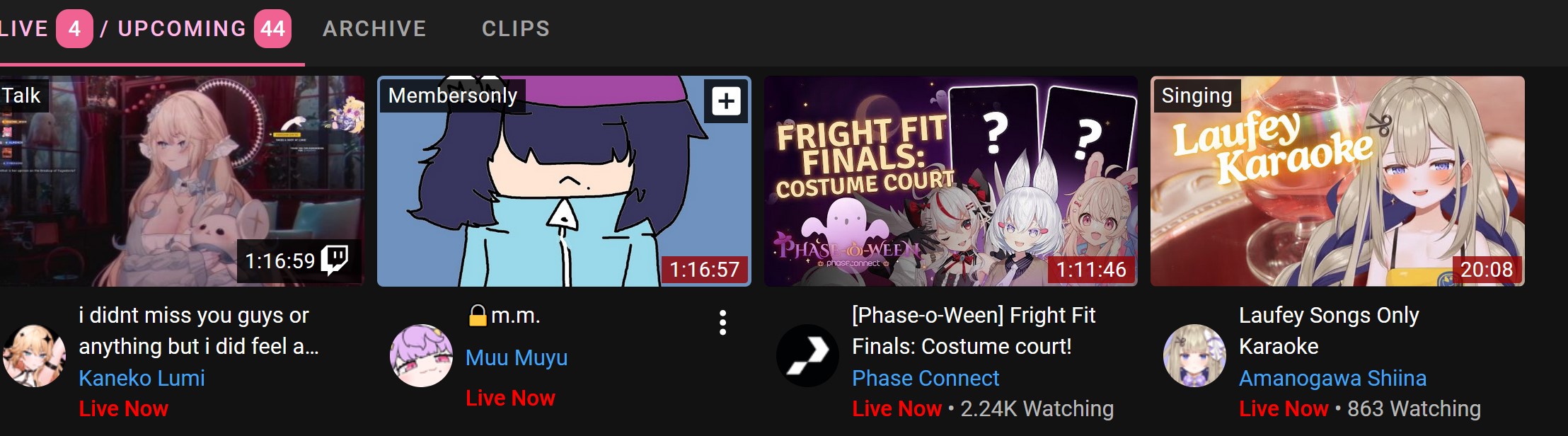Viewport: 1568px width, 436px height.
Task: Open the Muu Muyu channel link
Action: click(x=517, y=357)
